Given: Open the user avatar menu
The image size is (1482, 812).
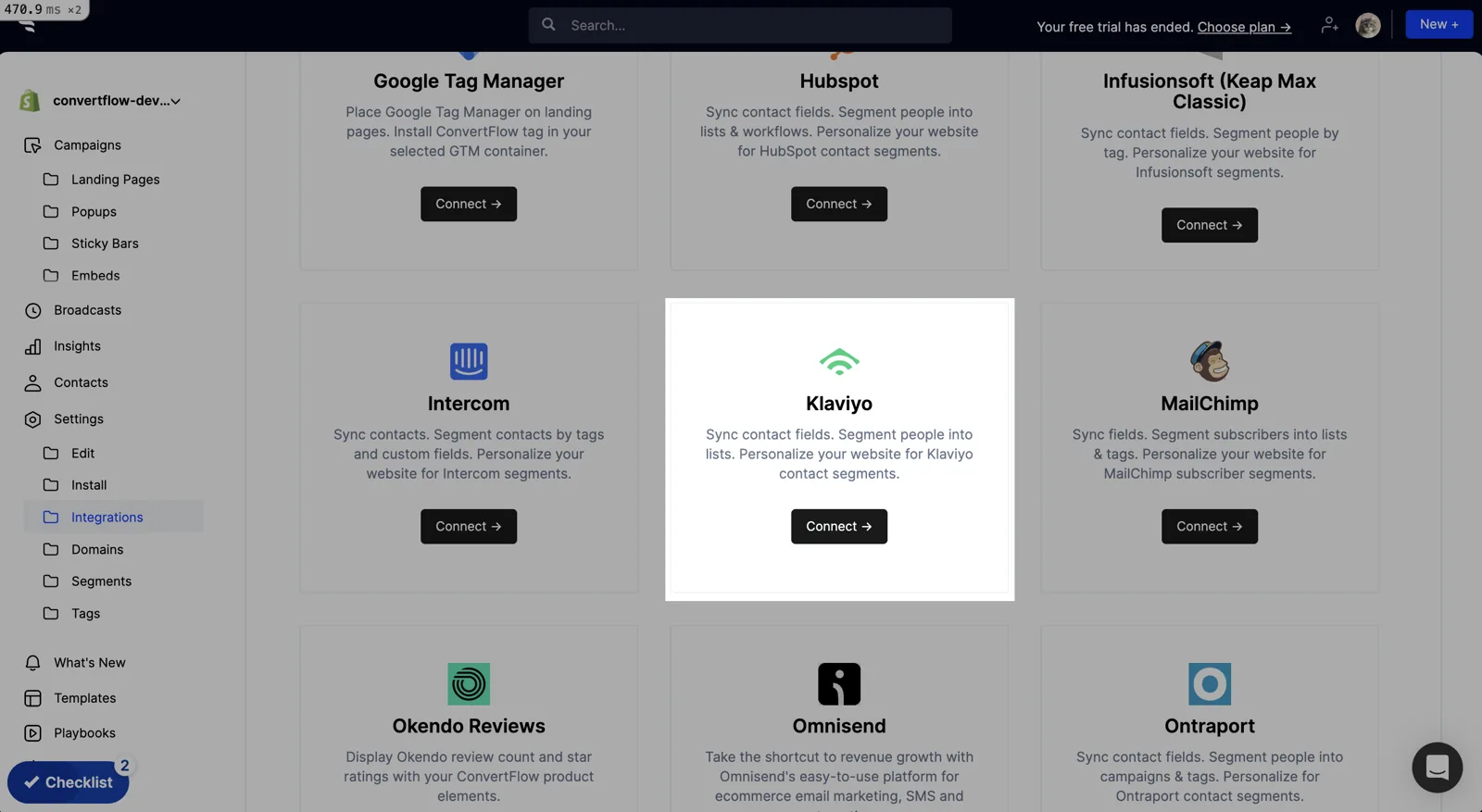Looking at the screenshot, I should click(x=1368, y=25).
